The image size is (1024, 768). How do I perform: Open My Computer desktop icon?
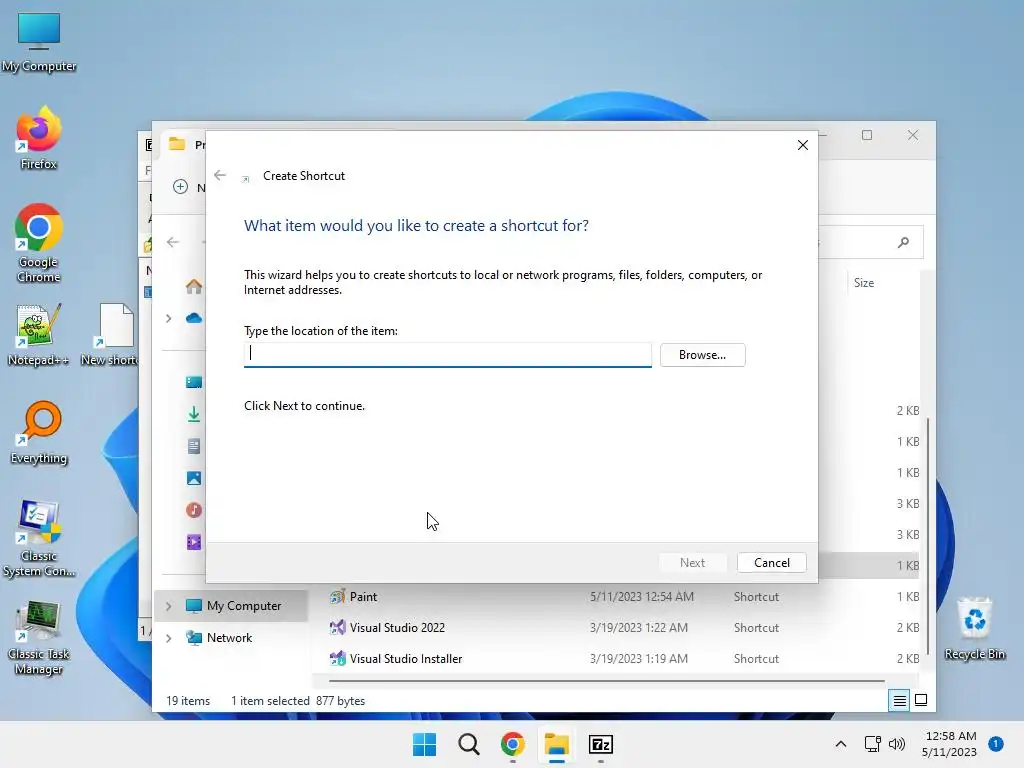[39, 42]
